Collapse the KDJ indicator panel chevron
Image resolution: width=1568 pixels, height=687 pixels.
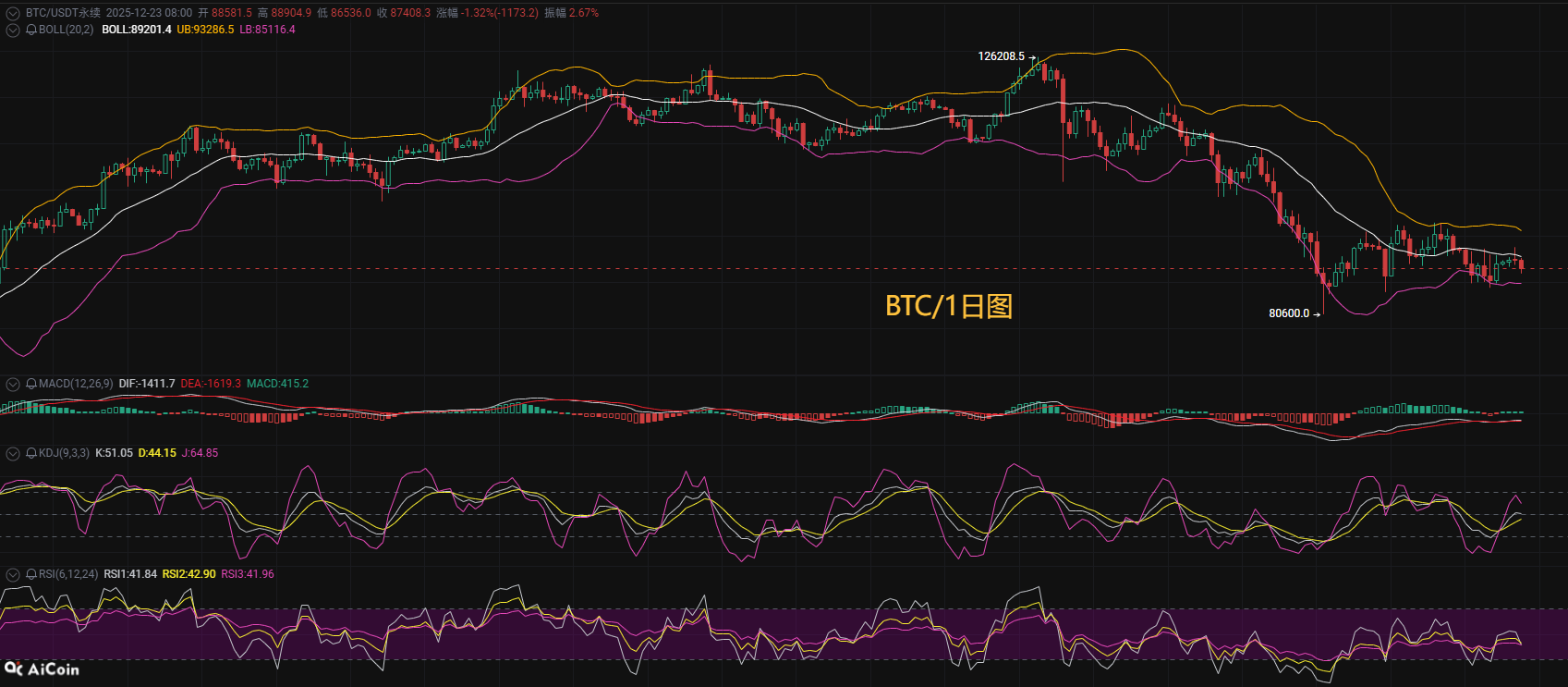coord(13,453)
